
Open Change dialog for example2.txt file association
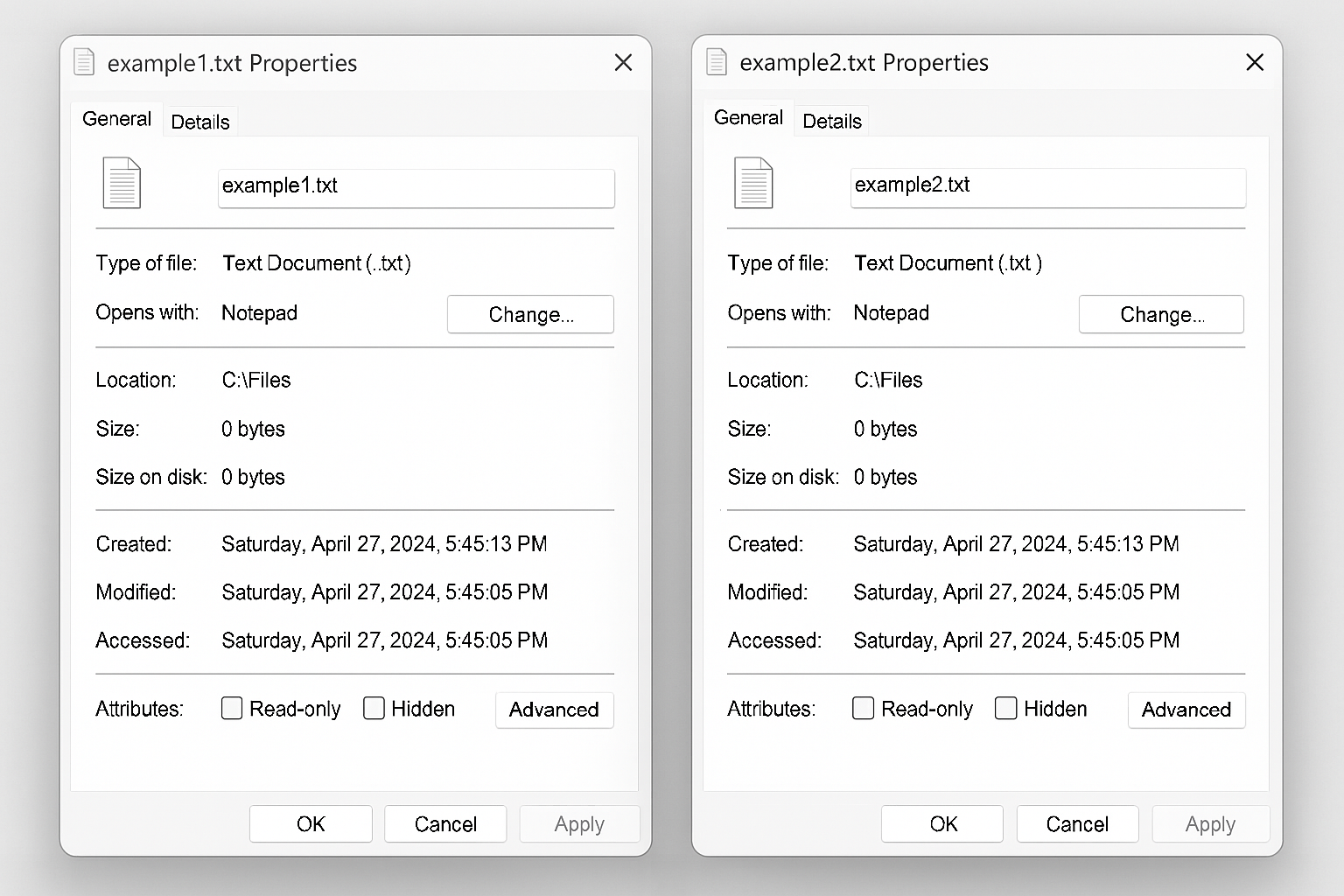tap(1161, 314)
